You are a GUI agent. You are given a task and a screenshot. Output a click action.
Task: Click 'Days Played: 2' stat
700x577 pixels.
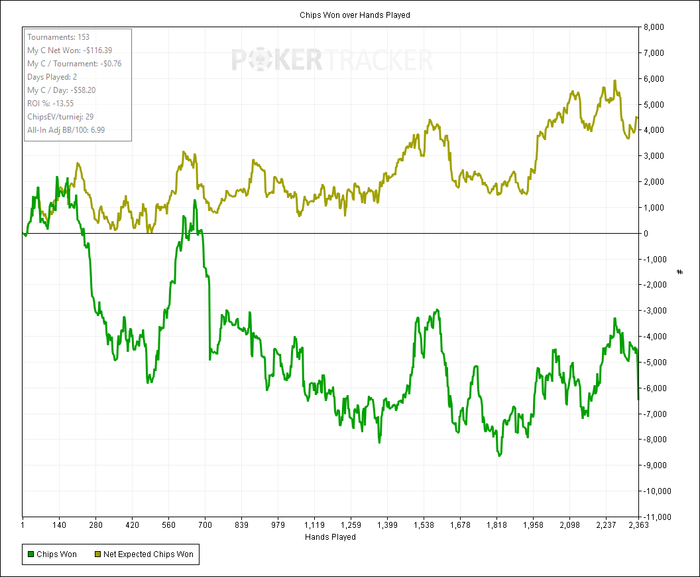coord(52,77)
